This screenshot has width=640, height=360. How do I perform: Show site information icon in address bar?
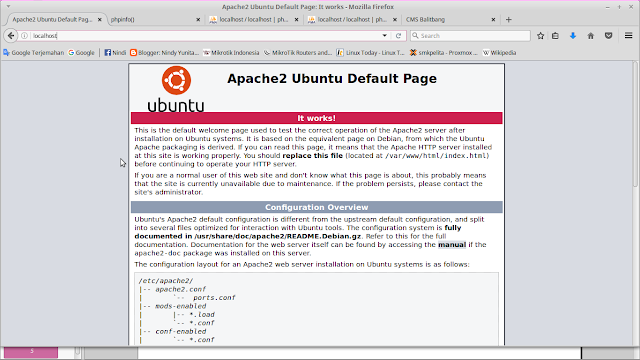pyautogui.click(x=24, y=36)
